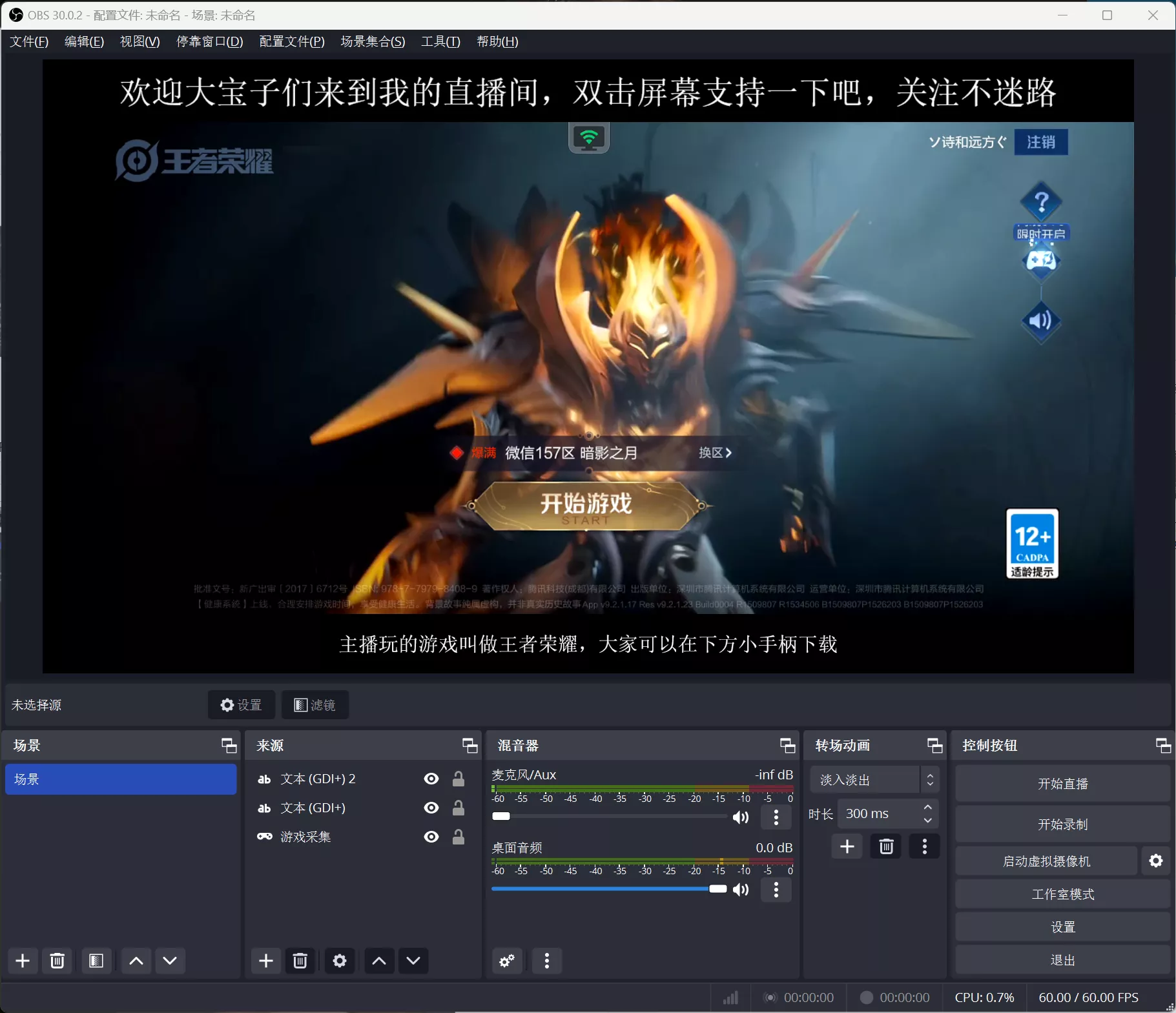1176x1013 pixels.
Task: Mute the 麦克风/Aux audio channel
Action: pos(741,817)
